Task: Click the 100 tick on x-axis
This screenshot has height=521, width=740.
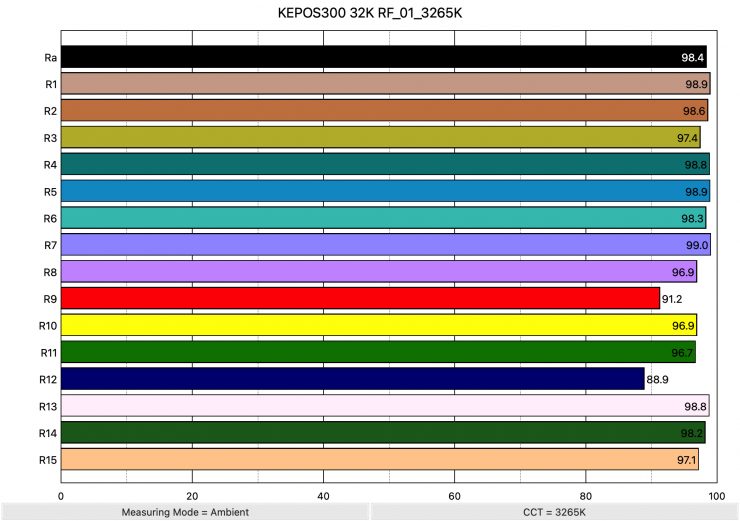Action: [714, 494]
